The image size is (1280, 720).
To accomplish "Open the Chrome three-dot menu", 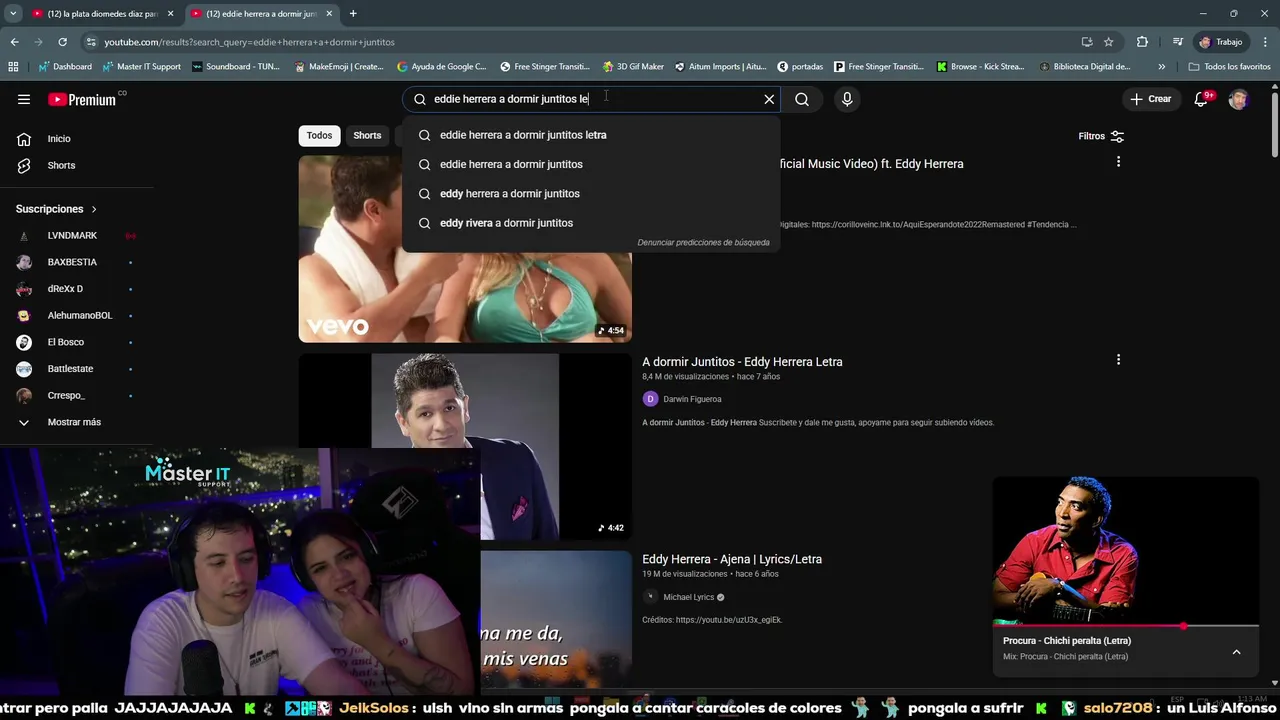I will pos(1266,42).
